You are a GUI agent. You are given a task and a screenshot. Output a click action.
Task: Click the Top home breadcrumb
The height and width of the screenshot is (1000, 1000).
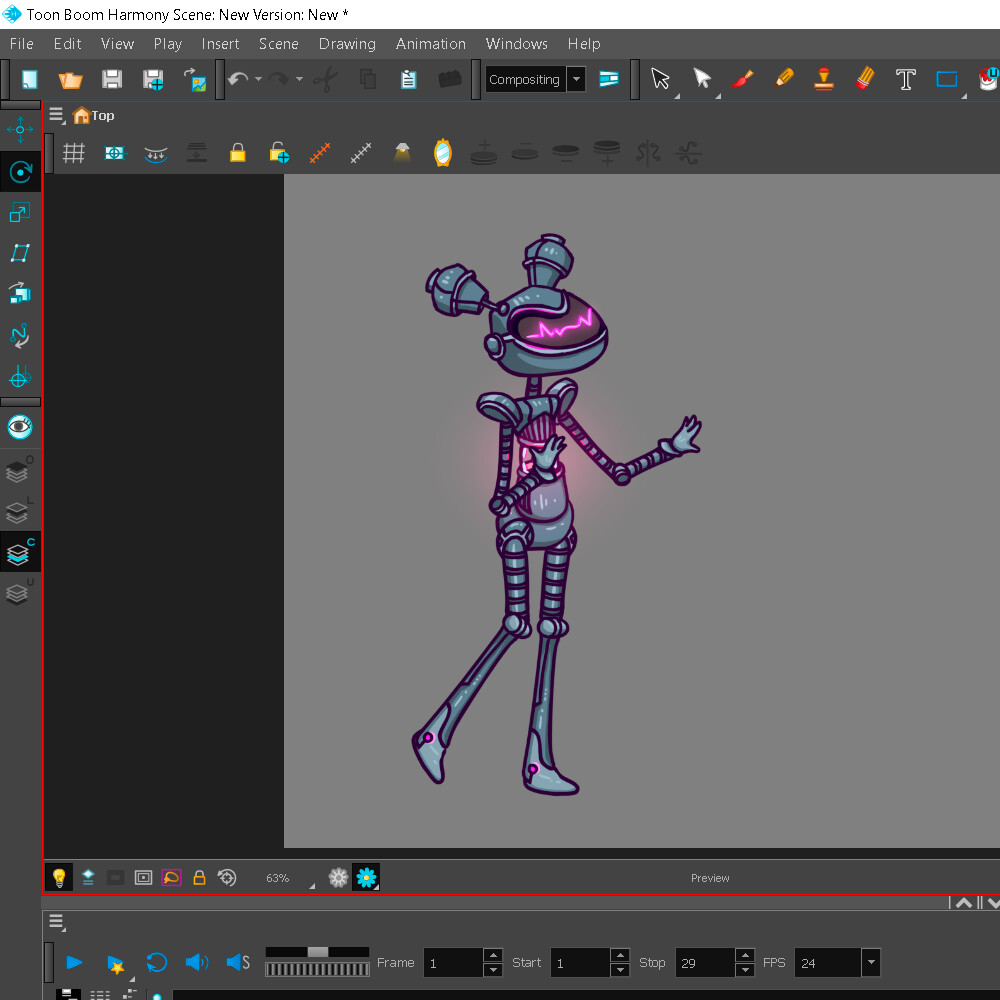[94, 116]
